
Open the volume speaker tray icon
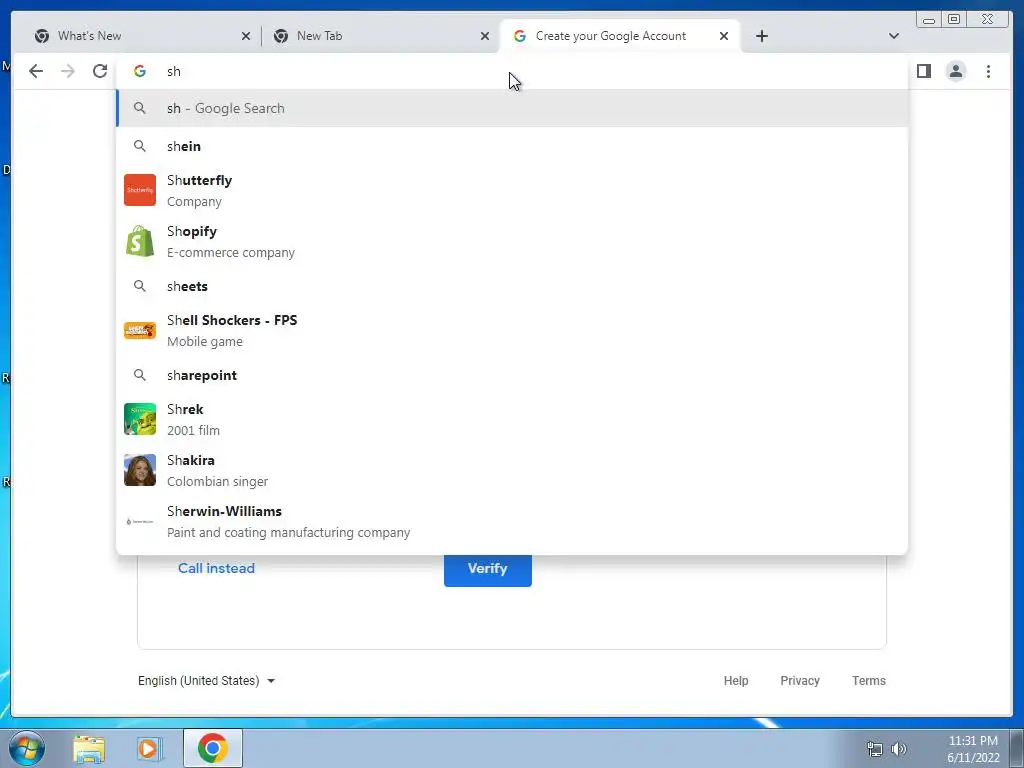tap(899, 749)
